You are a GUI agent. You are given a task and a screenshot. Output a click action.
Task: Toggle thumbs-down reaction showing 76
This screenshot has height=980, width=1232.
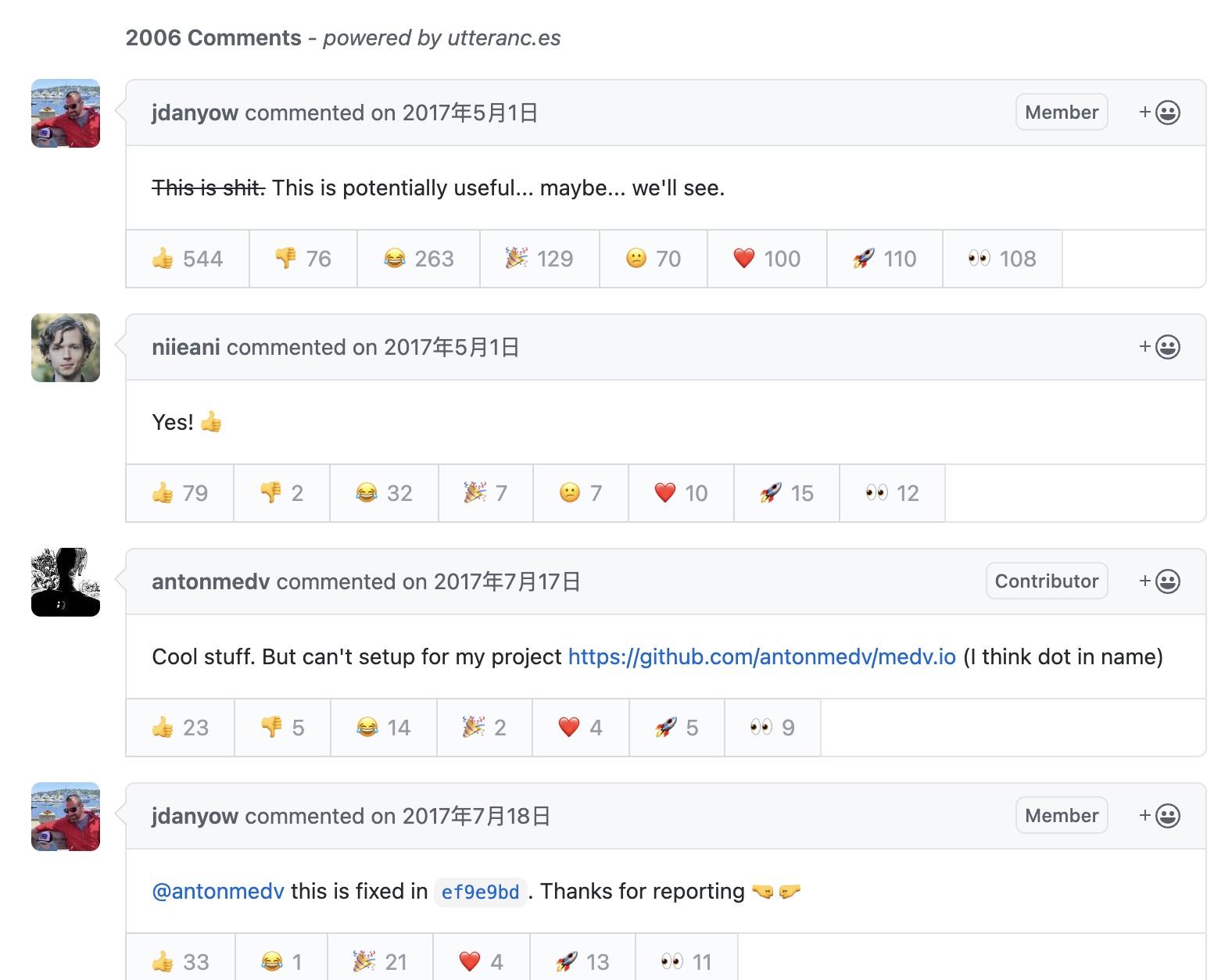[303, 259]
